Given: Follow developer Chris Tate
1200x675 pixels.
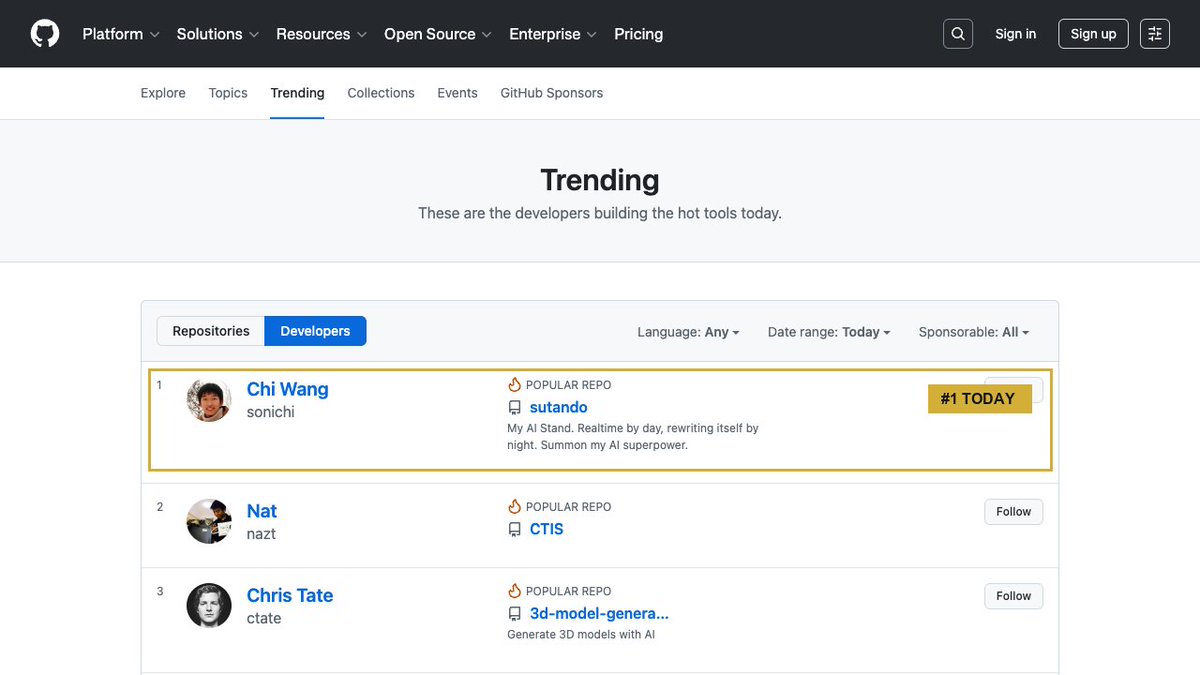Looking at the screenshot, I should [1013, 596].
